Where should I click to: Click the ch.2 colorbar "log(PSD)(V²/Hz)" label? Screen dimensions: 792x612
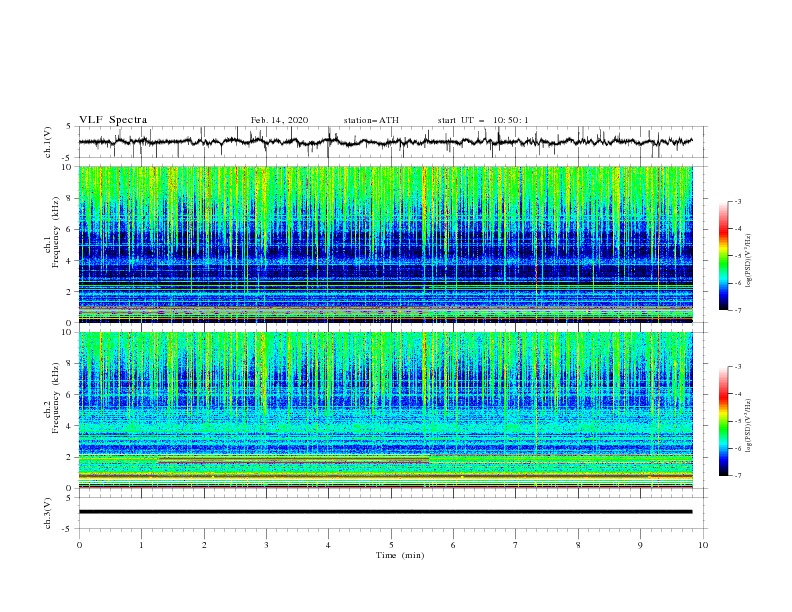[x=748, y=426]
